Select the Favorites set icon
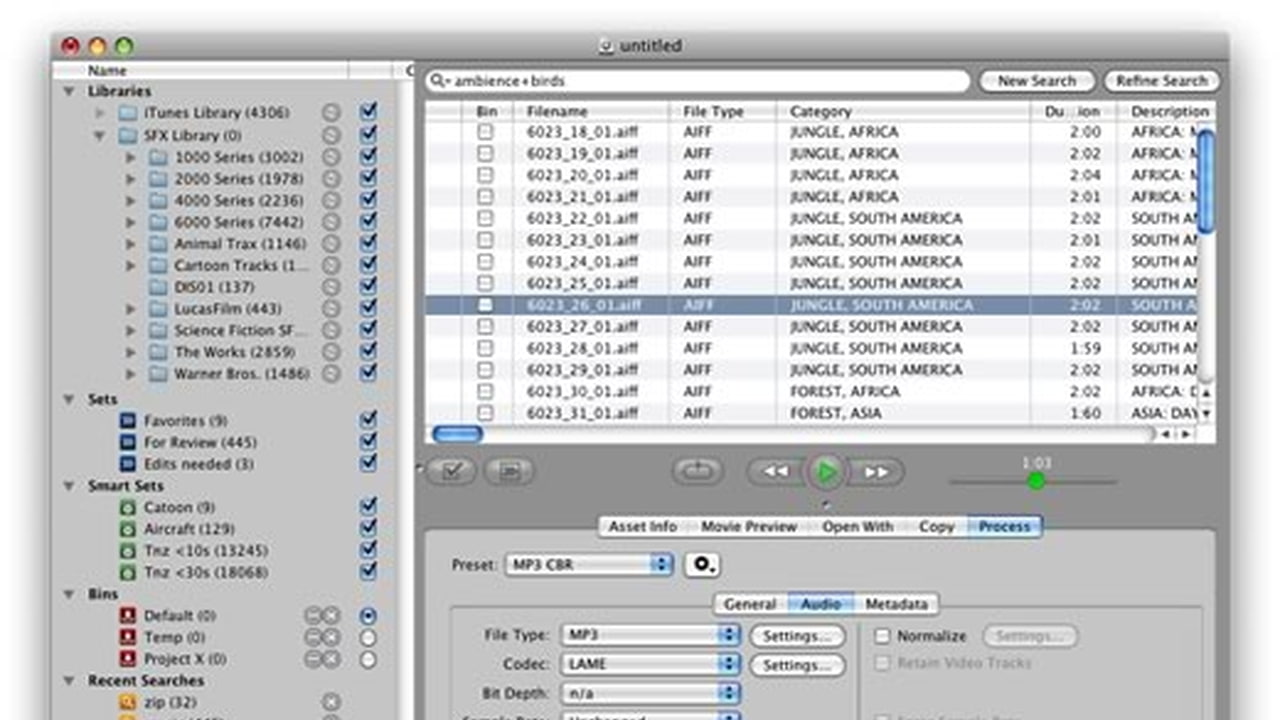1280x720 pixels. [x=127, y=421]
